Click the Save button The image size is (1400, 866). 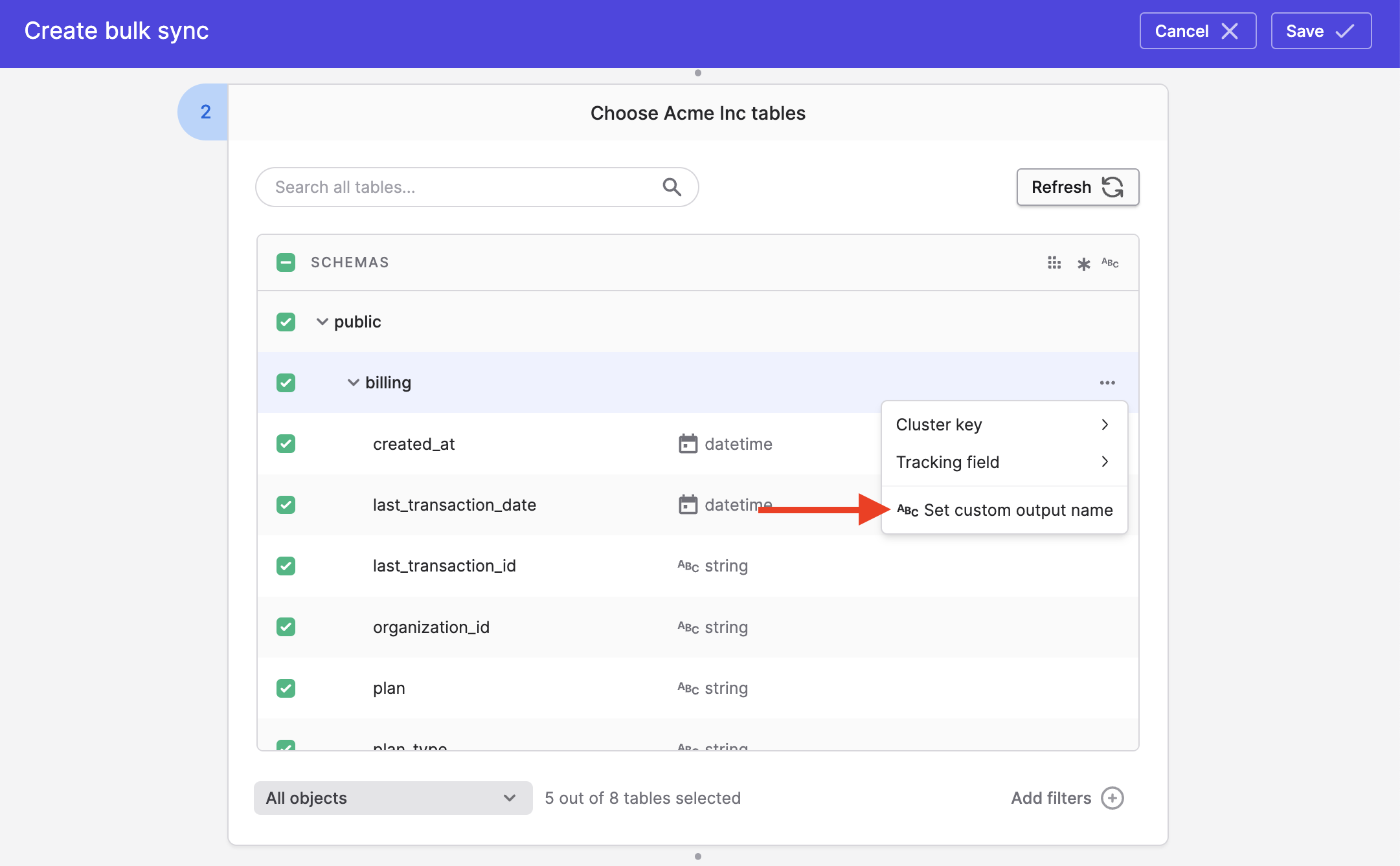(1320, 31)
